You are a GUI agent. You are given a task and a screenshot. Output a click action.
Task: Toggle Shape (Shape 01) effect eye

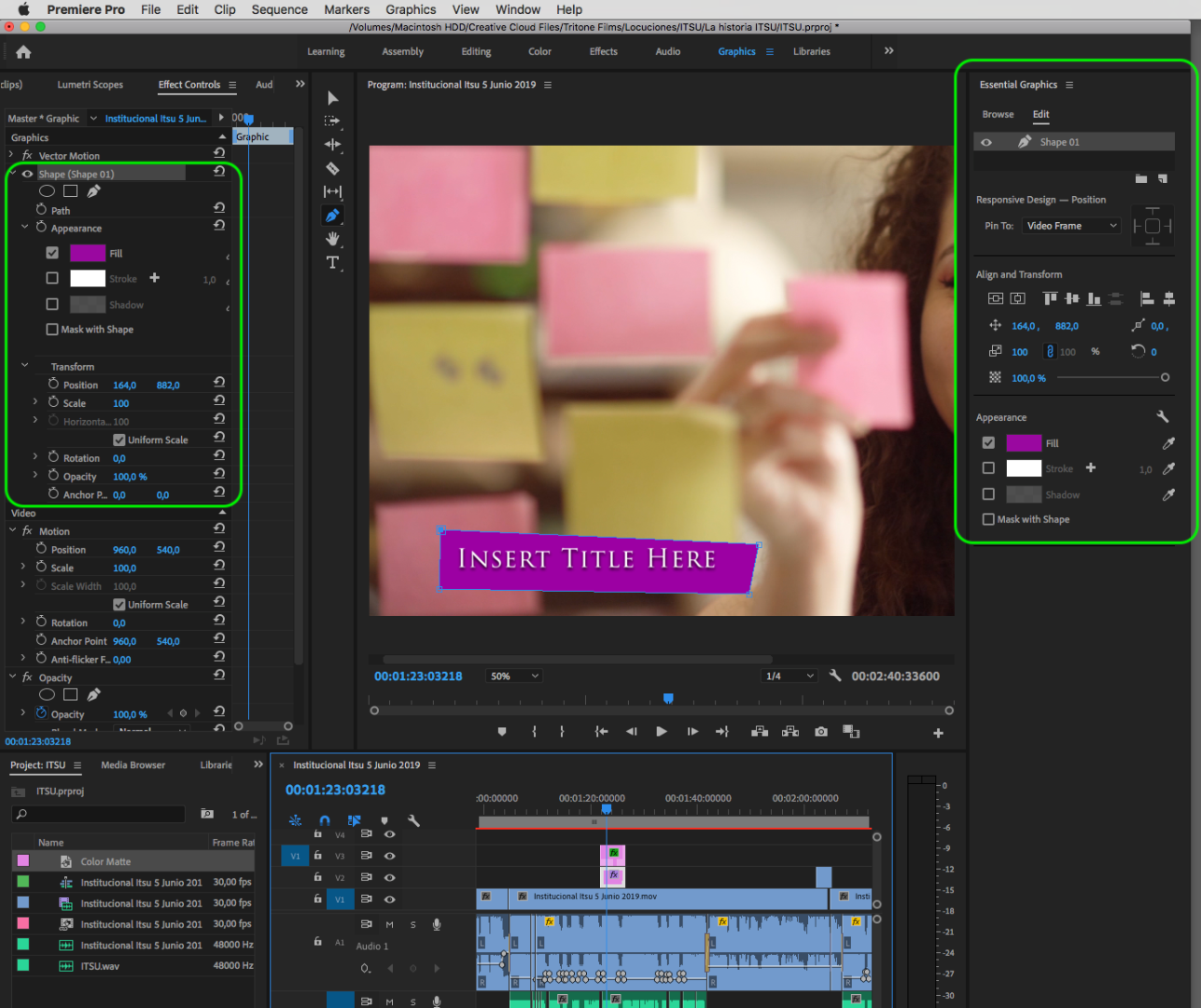27,174
